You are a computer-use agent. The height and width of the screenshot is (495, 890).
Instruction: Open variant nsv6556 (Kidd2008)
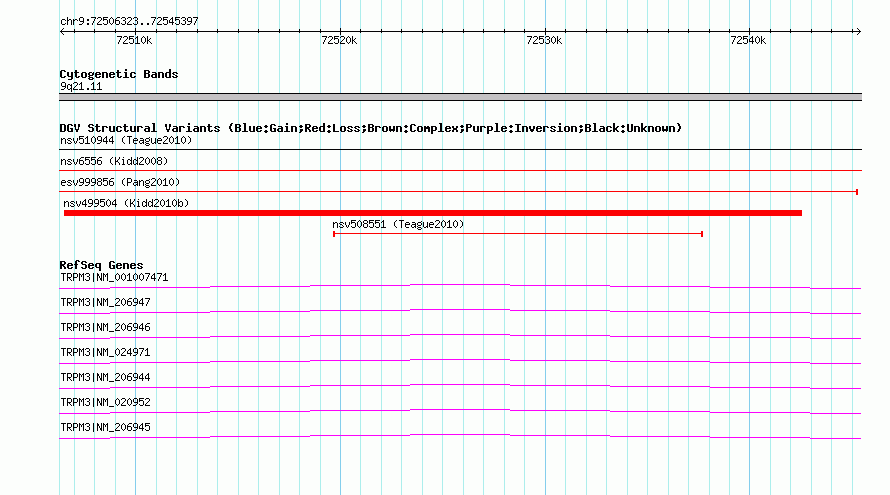coord(114,161)
